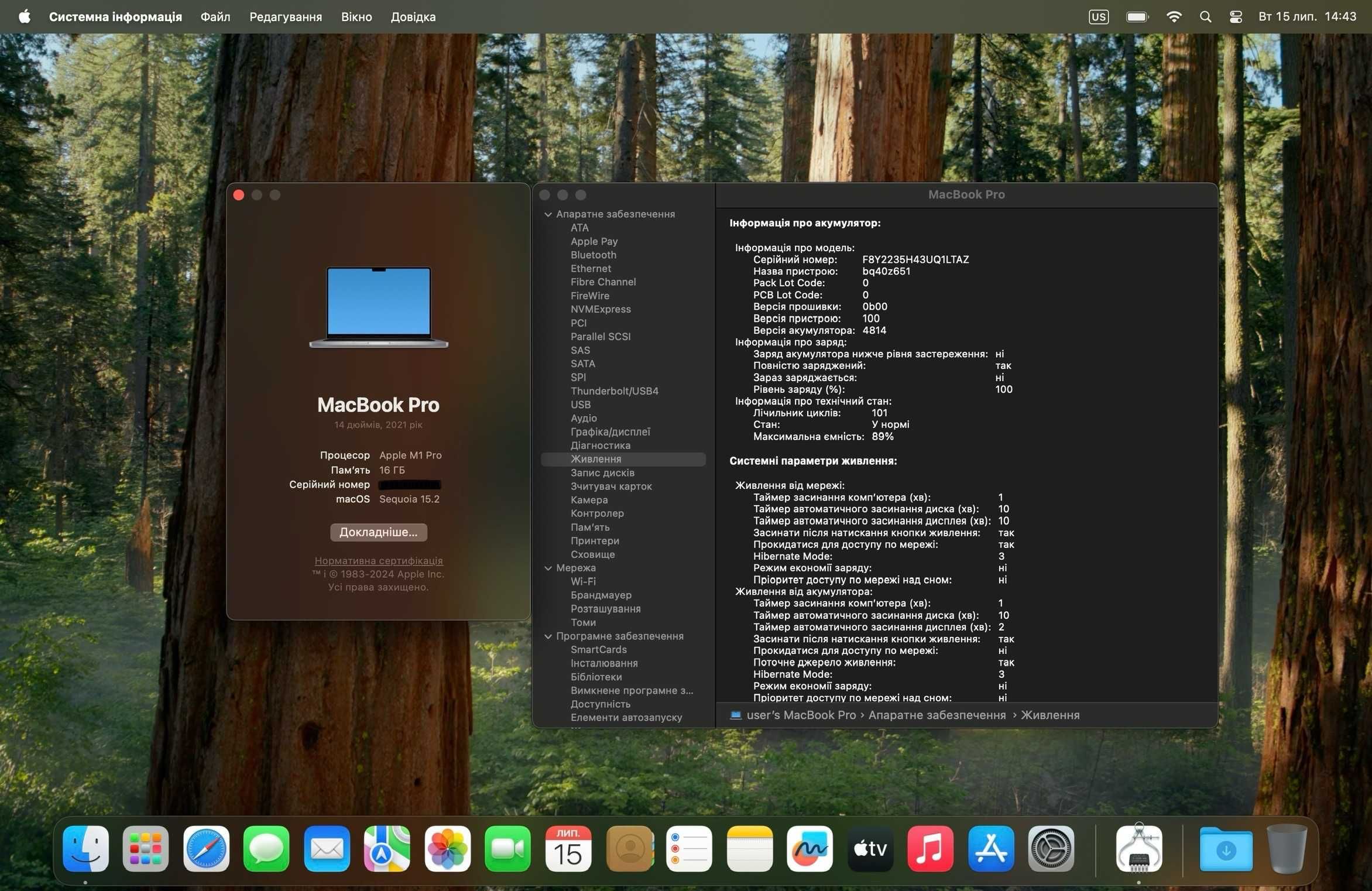Open the Файл menu

215,16
